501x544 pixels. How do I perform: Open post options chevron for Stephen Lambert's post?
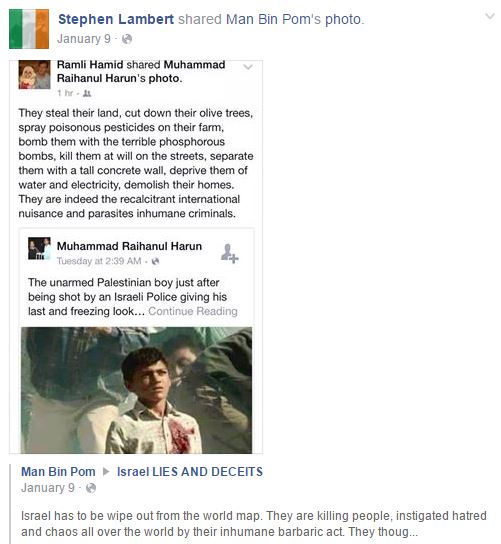click(490, 16)
